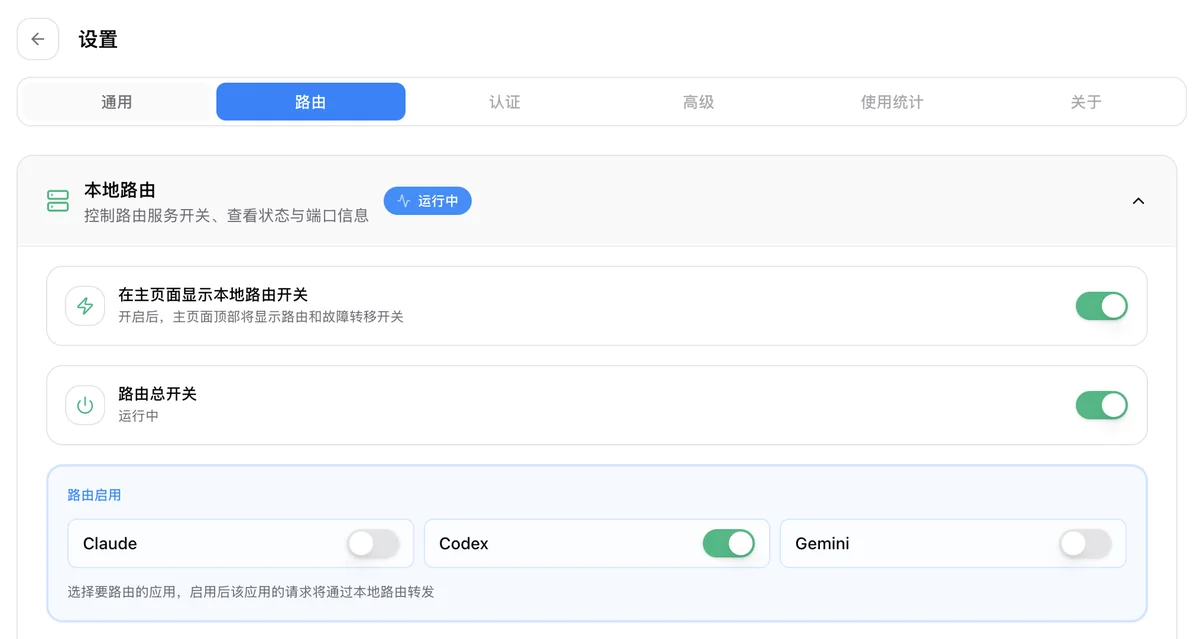The image size is (1200, 639).
Task: Click the server icon beside 本地路由
Action: [58, 201]
